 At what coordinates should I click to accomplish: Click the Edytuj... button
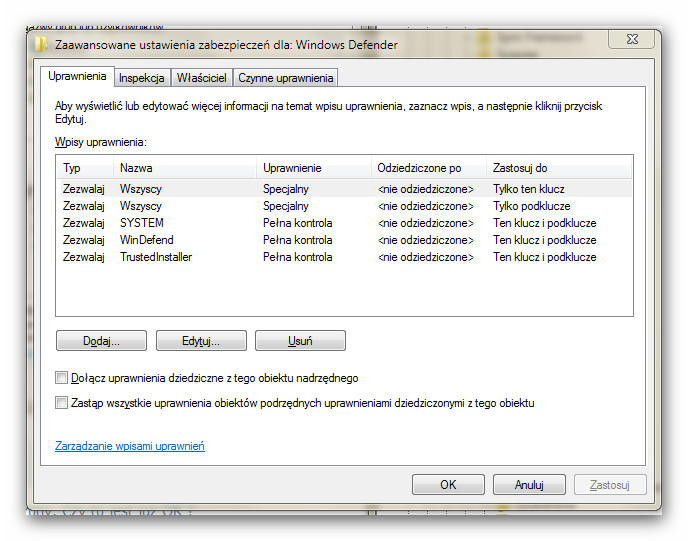coord(201,341)
